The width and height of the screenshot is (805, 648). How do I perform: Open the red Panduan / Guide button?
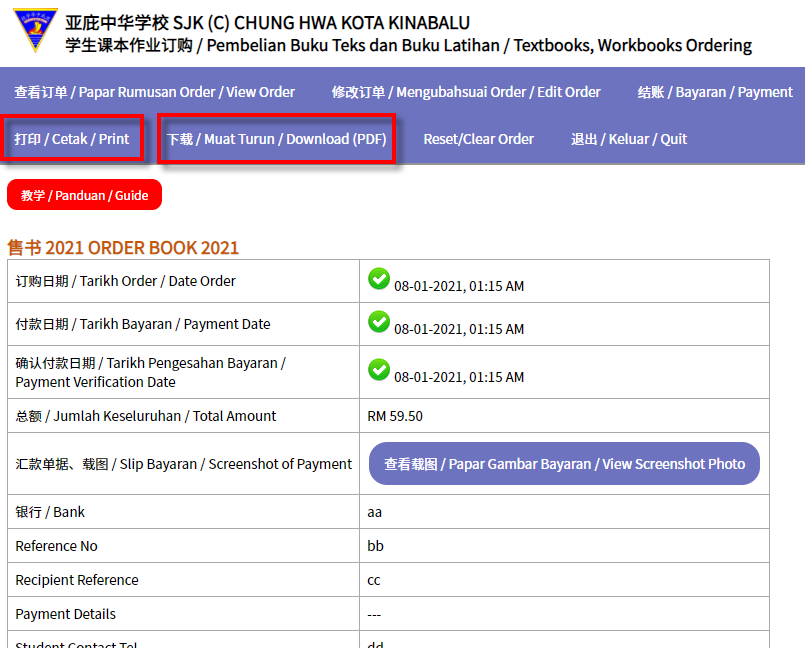(84, 195)
